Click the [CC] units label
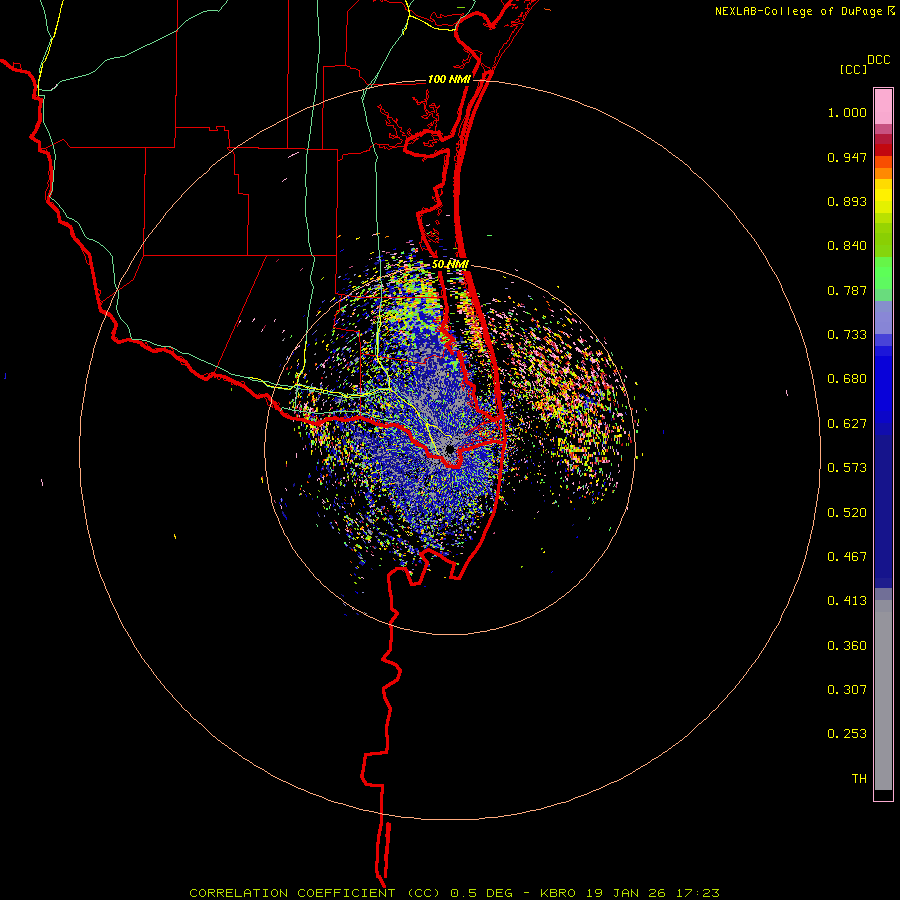The image size is (900, 900). [853, 69]
